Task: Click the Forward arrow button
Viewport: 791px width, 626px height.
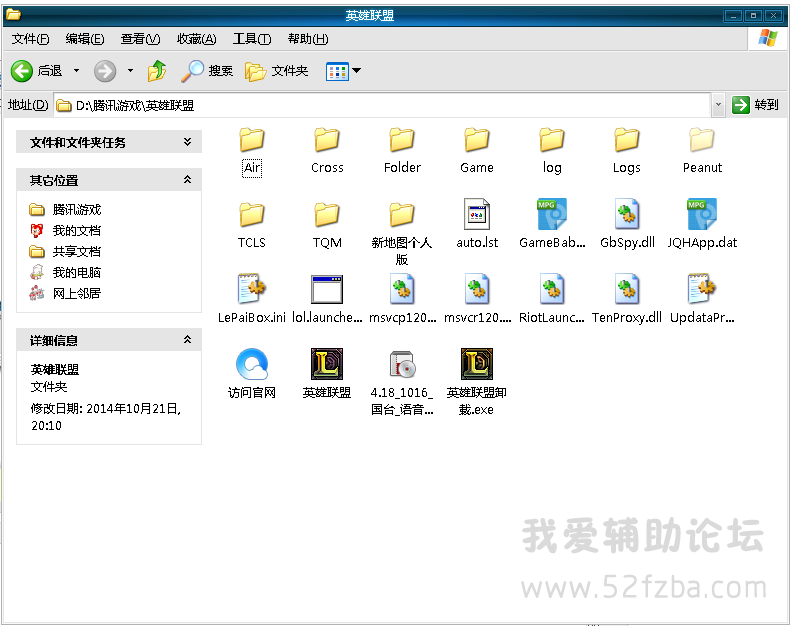Action: [x=105, y=71]
